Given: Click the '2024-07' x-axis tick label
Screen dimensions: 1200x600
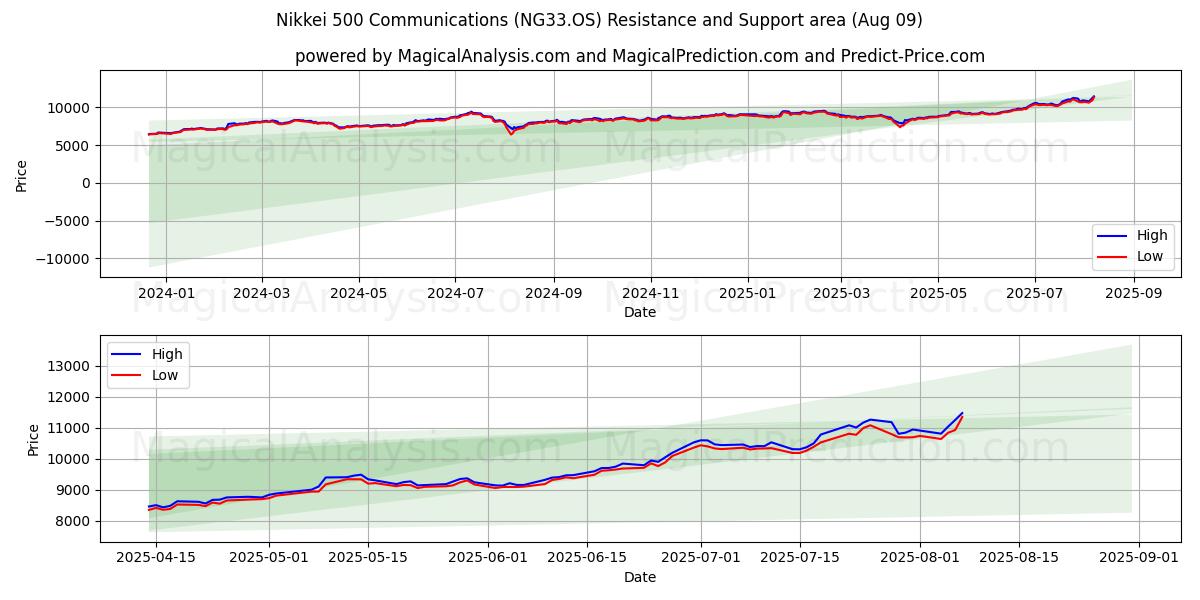Looking at the screenshot, I should [x=455, y=294].
